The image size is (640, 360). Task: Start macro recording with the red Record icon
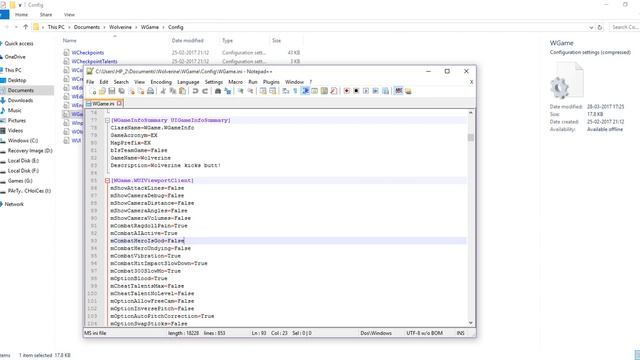(x=347, y=91)
